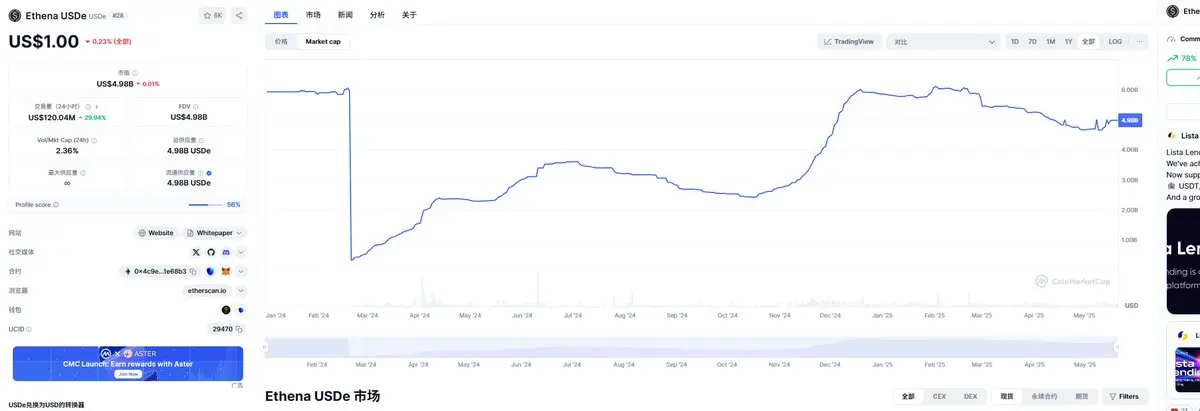This screenshot has width=1200, height=411.
Task: Click the info icon next to 总供应量
Action: [x=199, y=139]
